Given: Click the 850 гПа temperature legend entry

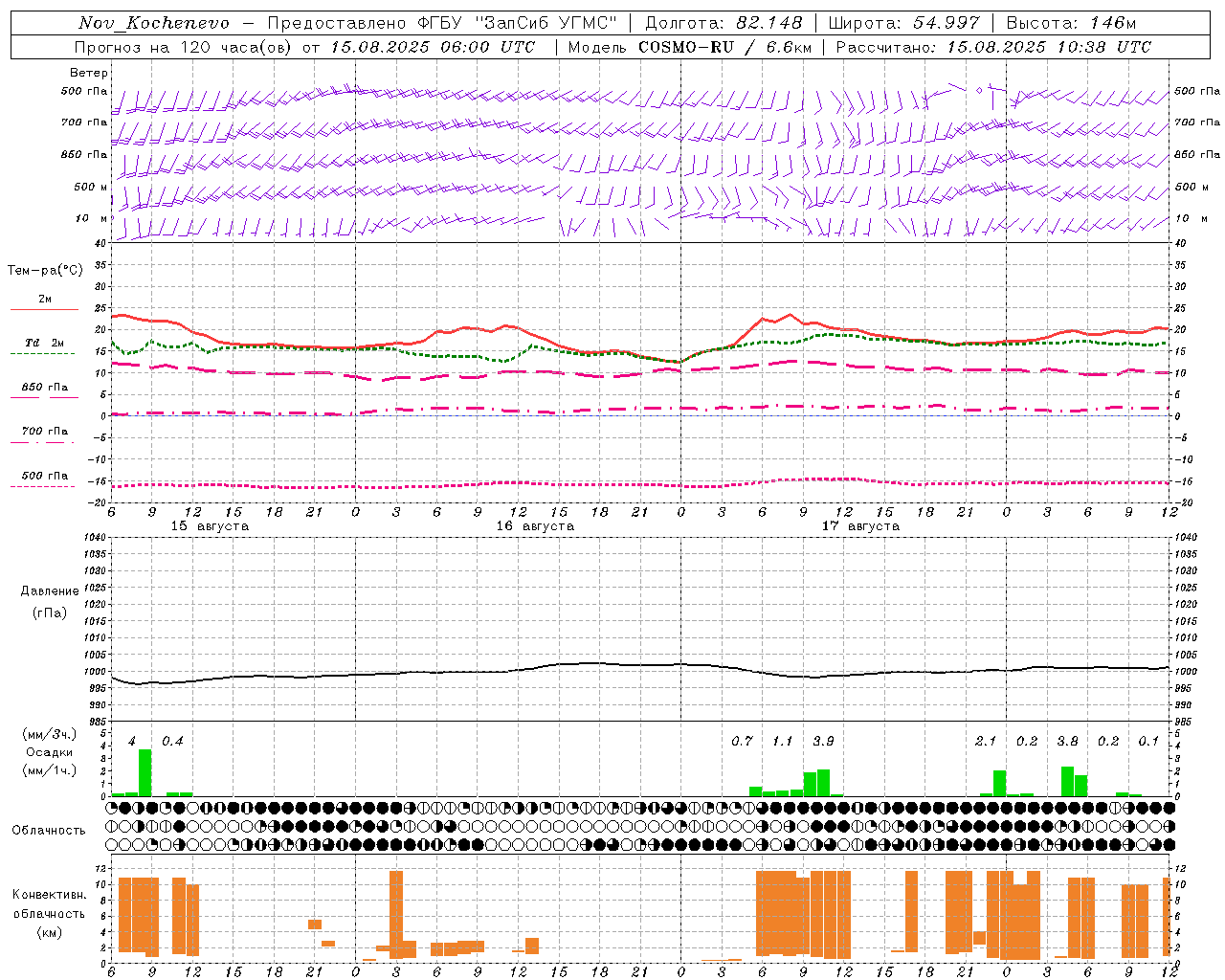Looking at the screenshot, I should [45, 388].
